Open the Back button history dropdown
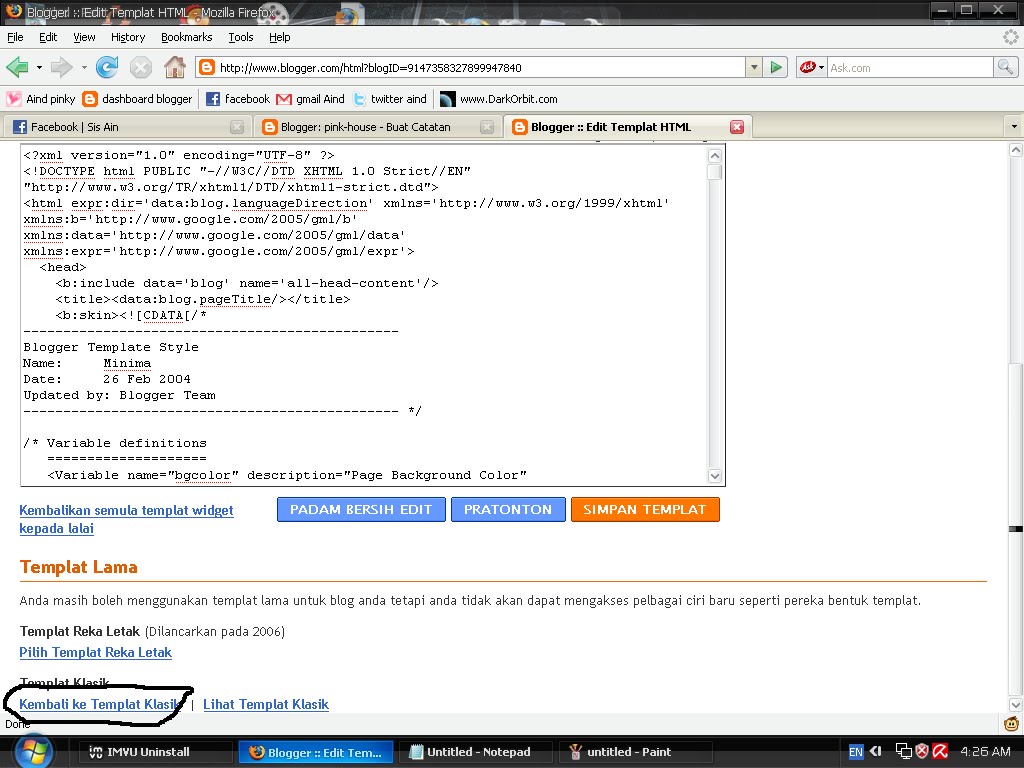Viewport: 1024px width, 768px height. coord(39,67)
